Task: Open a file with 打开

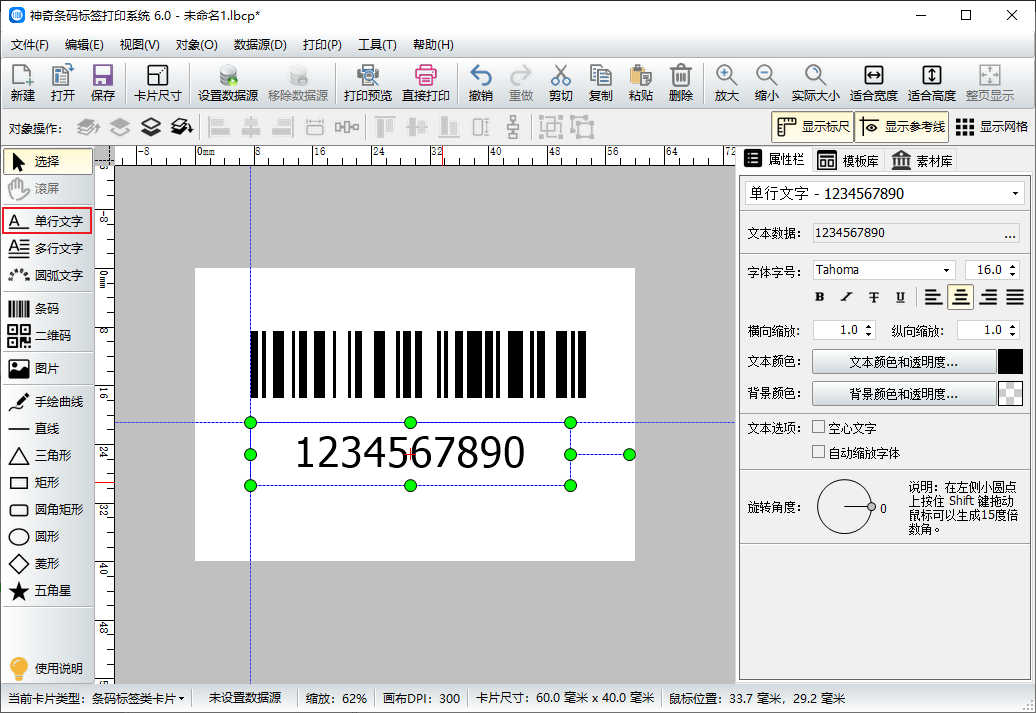Action: (63, 83)
